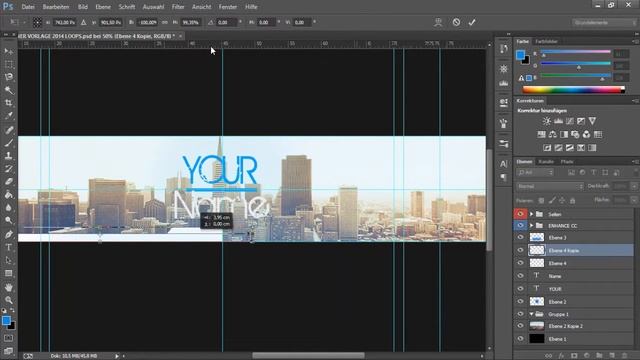Switch to the Farbfelder tab
640x360 pixels.
[x=547, y=41]
